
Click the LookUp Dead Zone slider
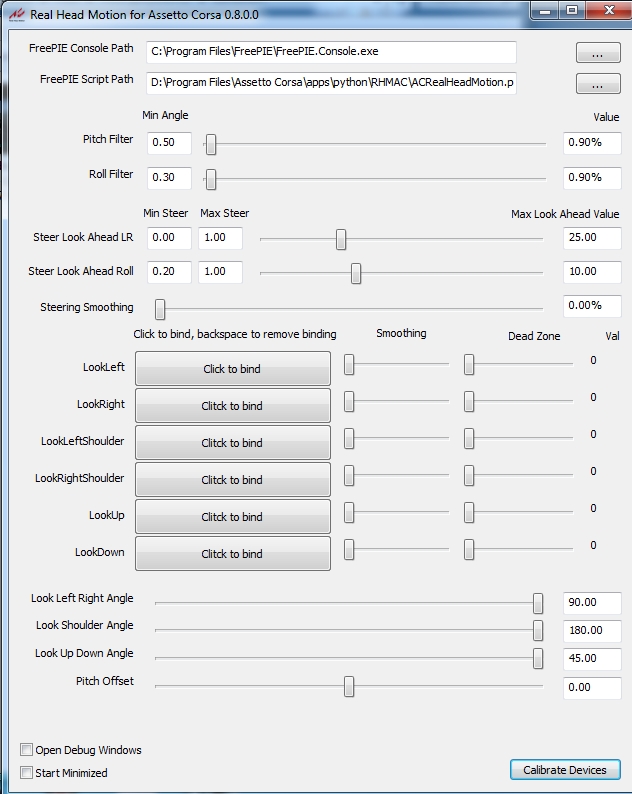pyautogui.click(x=468, y=513)
